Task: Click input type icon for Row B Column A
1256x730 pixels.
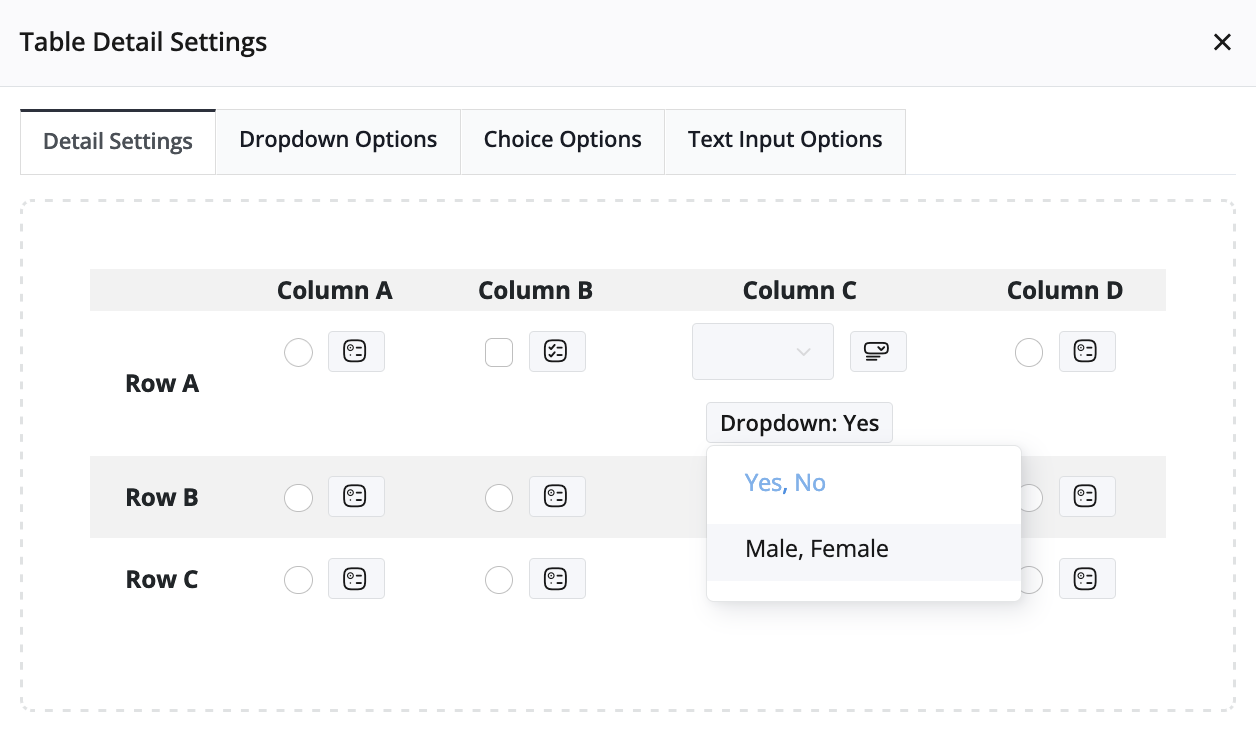Action: pyautogui.click(x=356, y=497)
